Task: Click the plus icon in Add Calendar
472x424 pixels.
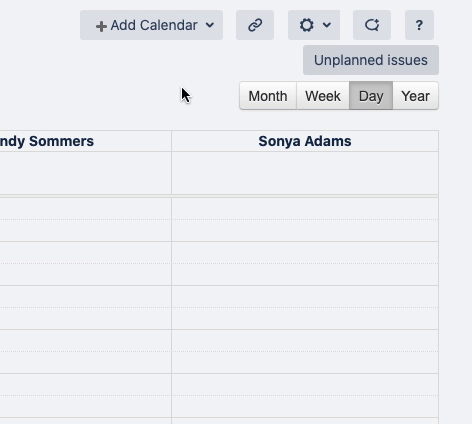Action: (101, 26)
